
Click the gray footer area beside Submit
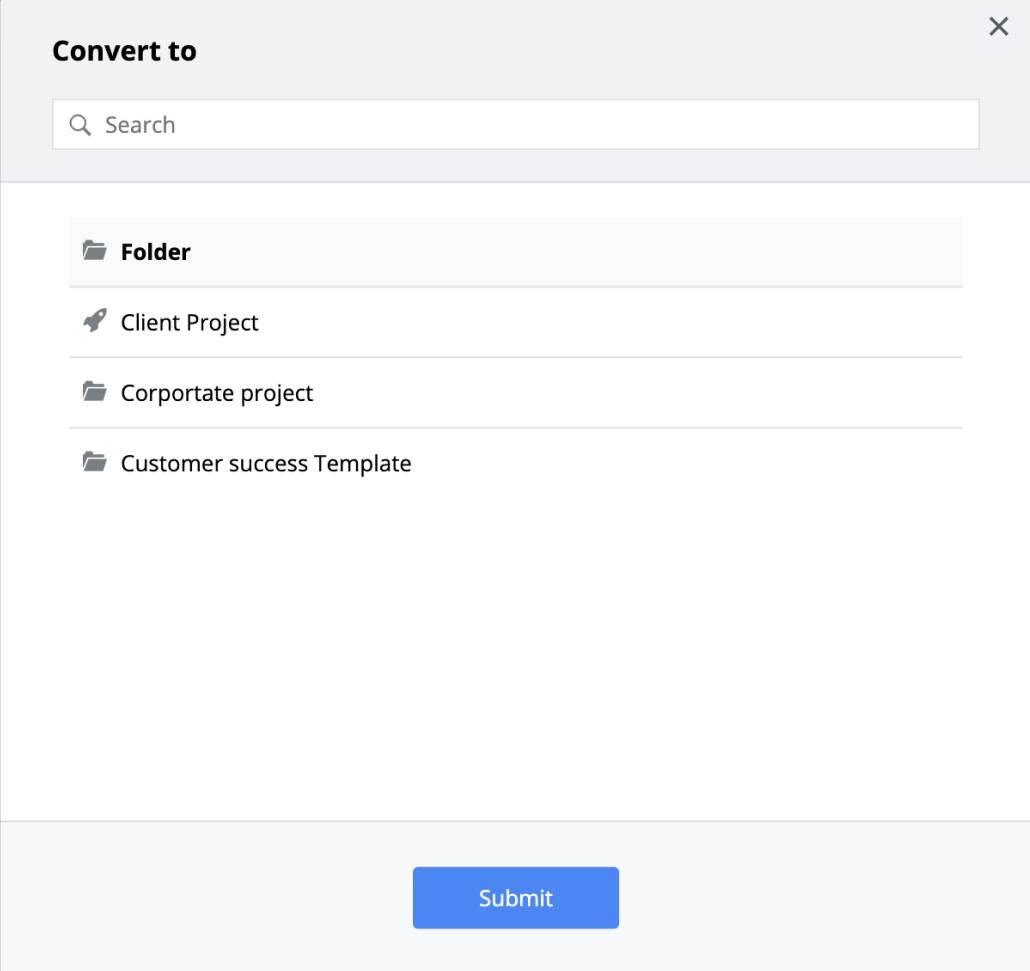coord(821,897)
